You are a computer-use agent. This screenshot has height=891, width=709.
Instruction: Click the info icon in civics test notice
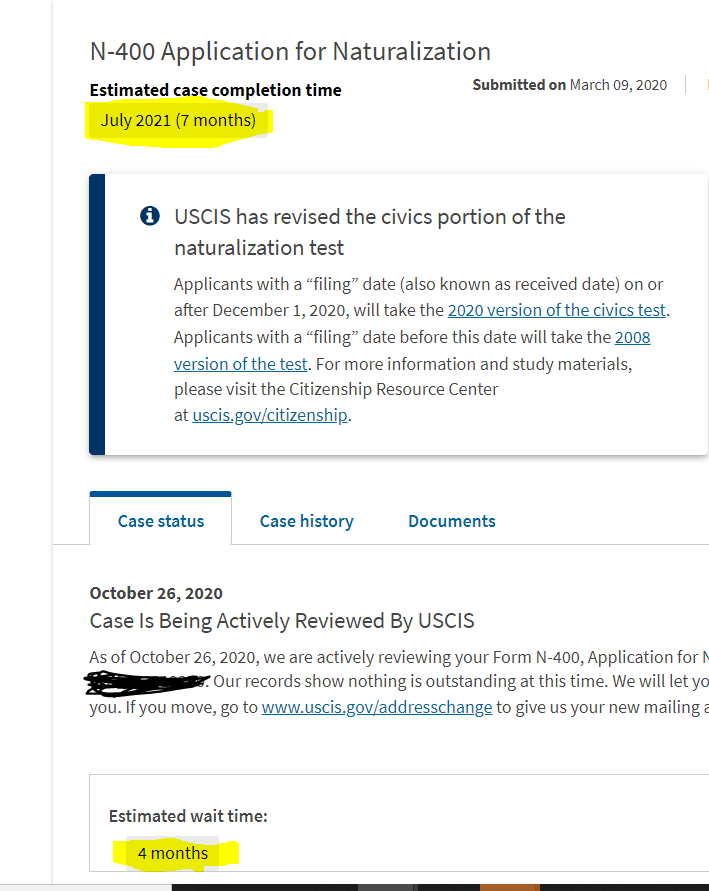pyautogui.click(x=150, y=216)
